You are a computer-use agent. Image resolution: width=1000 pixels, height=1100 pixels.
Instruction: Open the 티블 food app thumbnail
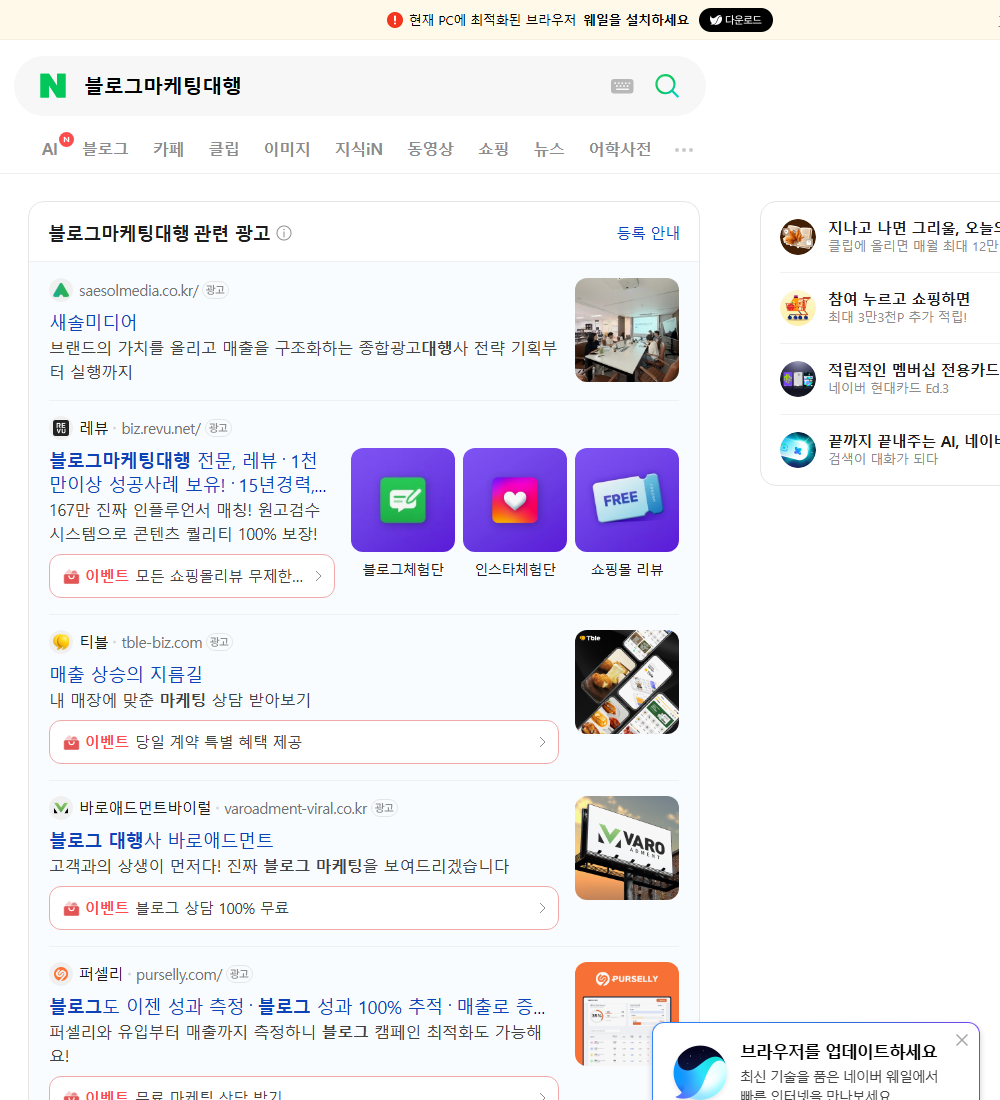tap(627, 682)
